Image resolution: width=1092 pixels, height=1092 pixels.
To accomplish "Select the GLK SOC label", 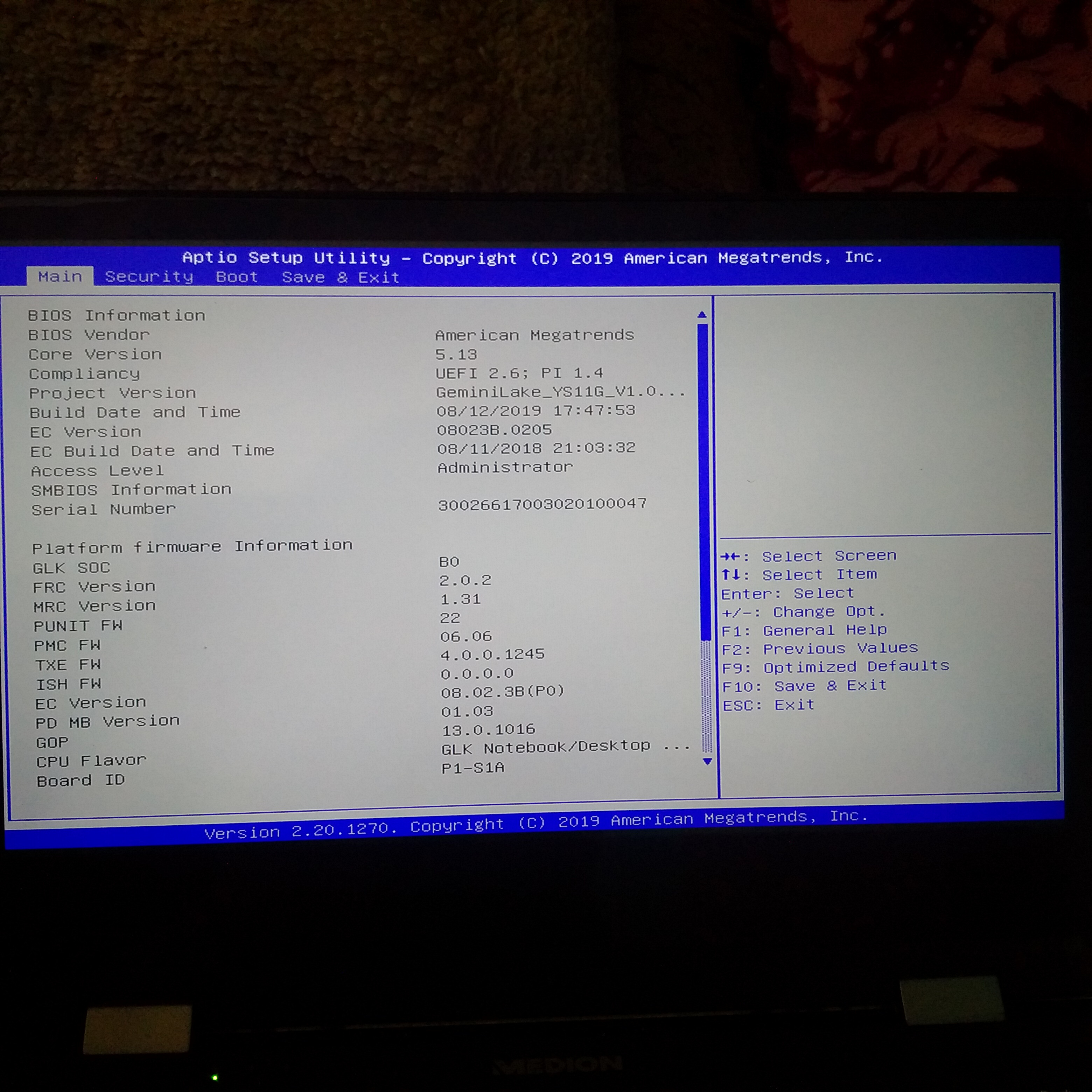I will click(x=71, y=567).
